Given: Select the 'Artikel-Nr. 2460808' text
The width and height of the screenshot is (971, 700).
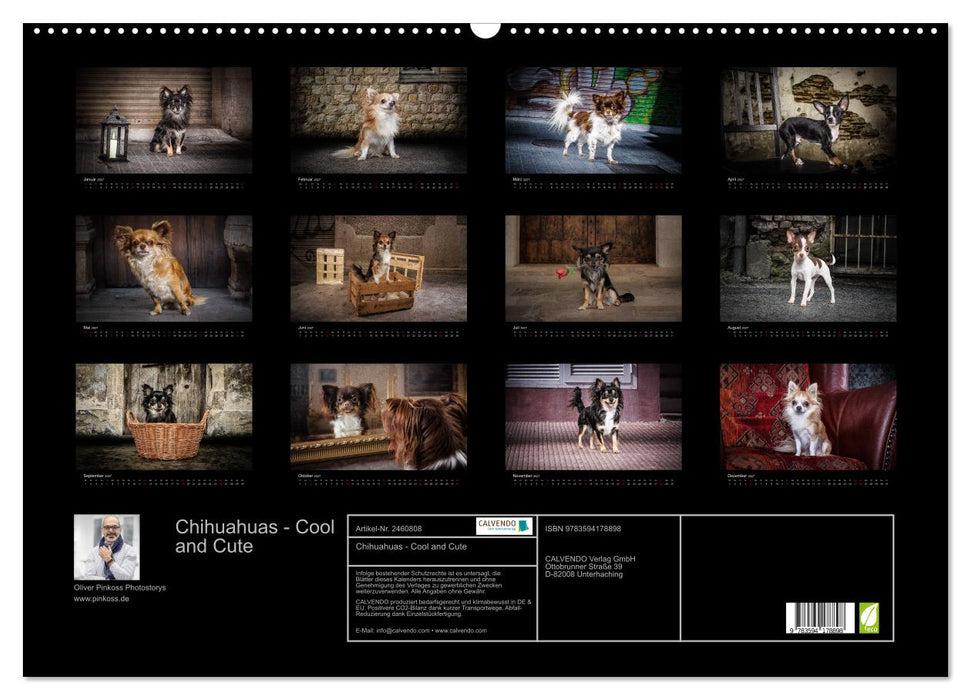Looking at the screenshot, I should [388, 529].
